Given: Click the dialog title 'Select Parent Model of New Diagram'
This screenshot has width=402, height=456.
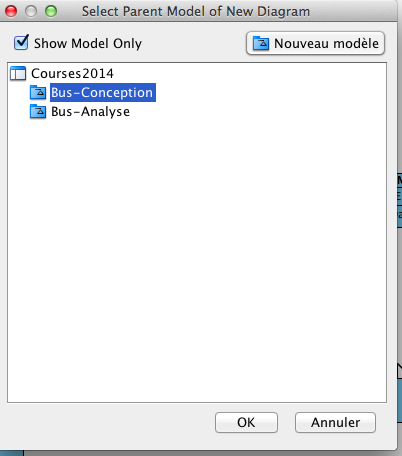Looking at the screenshot, I should click(196, 11).
